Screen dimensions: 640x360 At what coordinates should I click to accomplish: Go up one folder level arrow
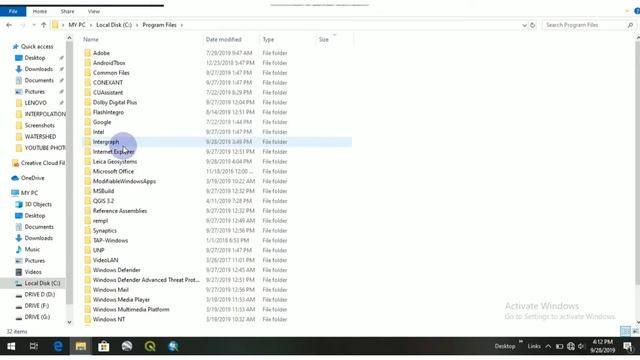coord(44,25)
